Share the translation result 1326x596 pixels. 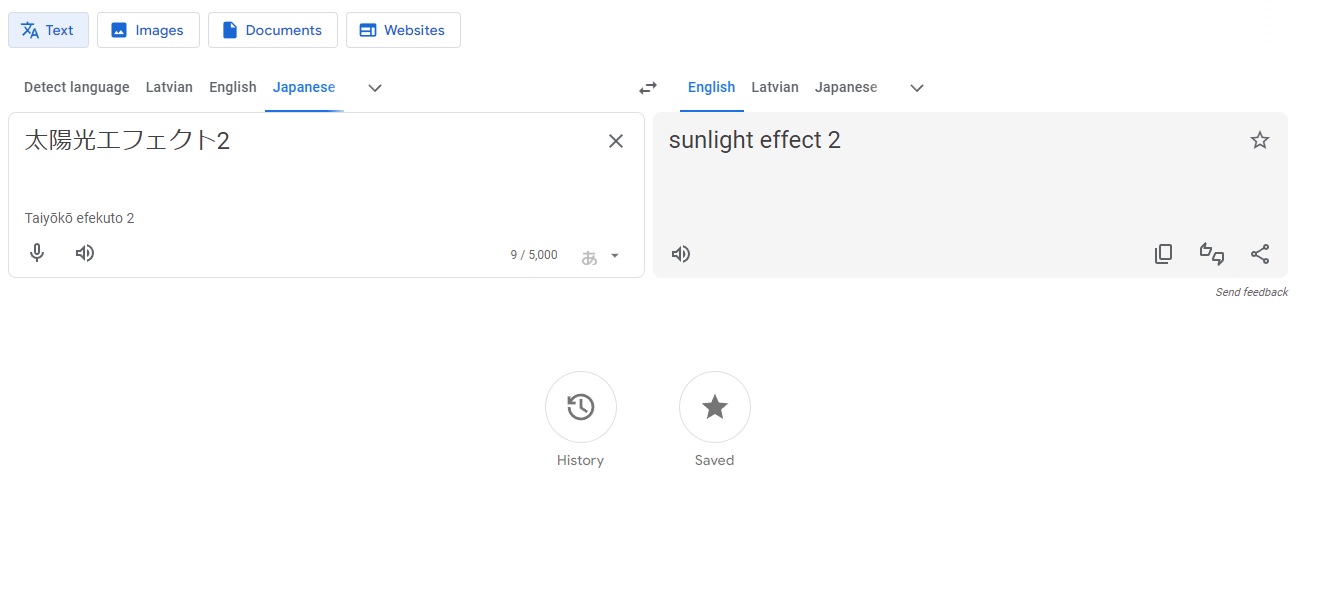click(1260, 254)
